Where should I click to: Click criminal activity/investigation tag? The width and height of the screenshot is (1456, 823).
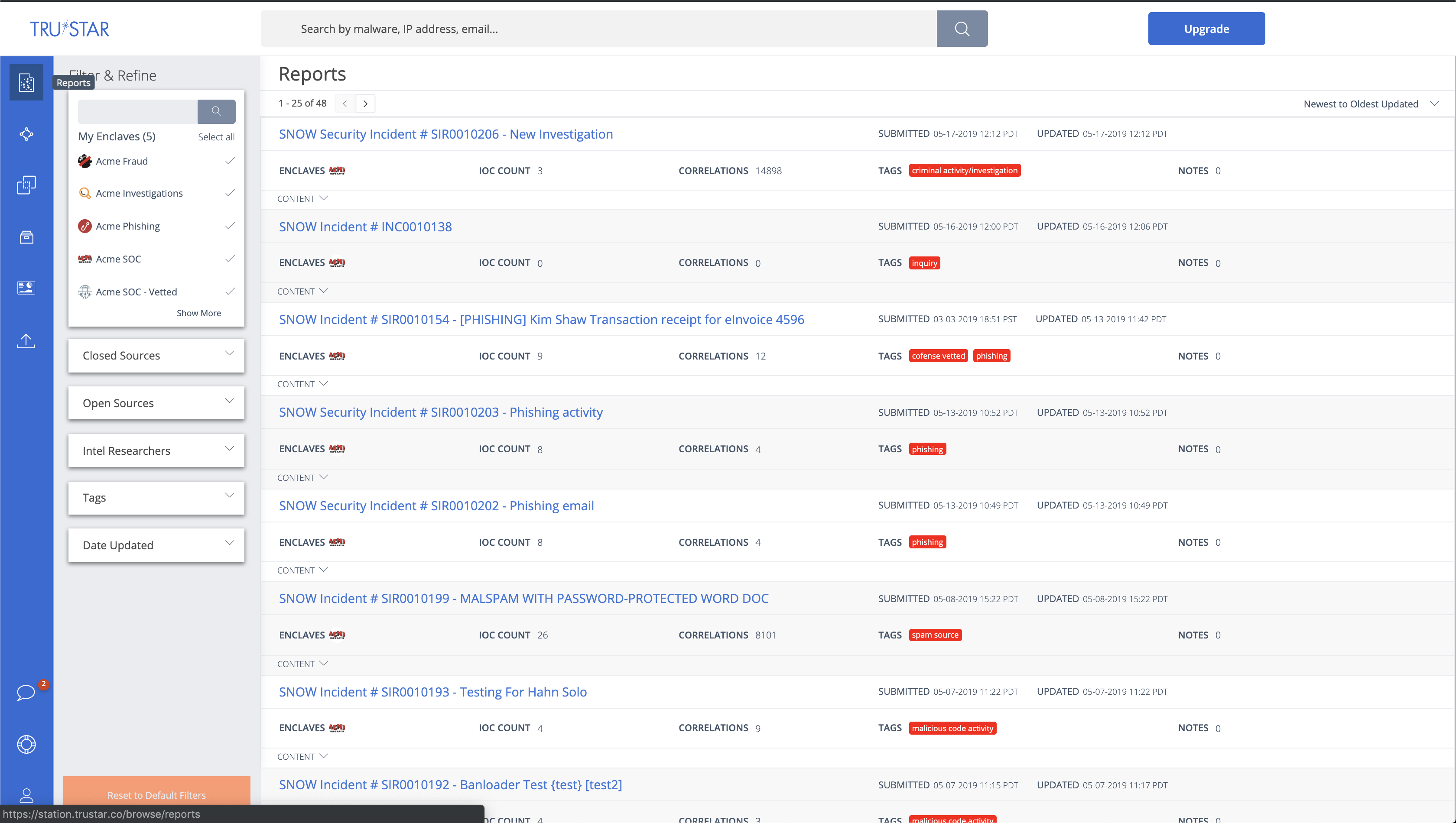(x=965, y=171)
